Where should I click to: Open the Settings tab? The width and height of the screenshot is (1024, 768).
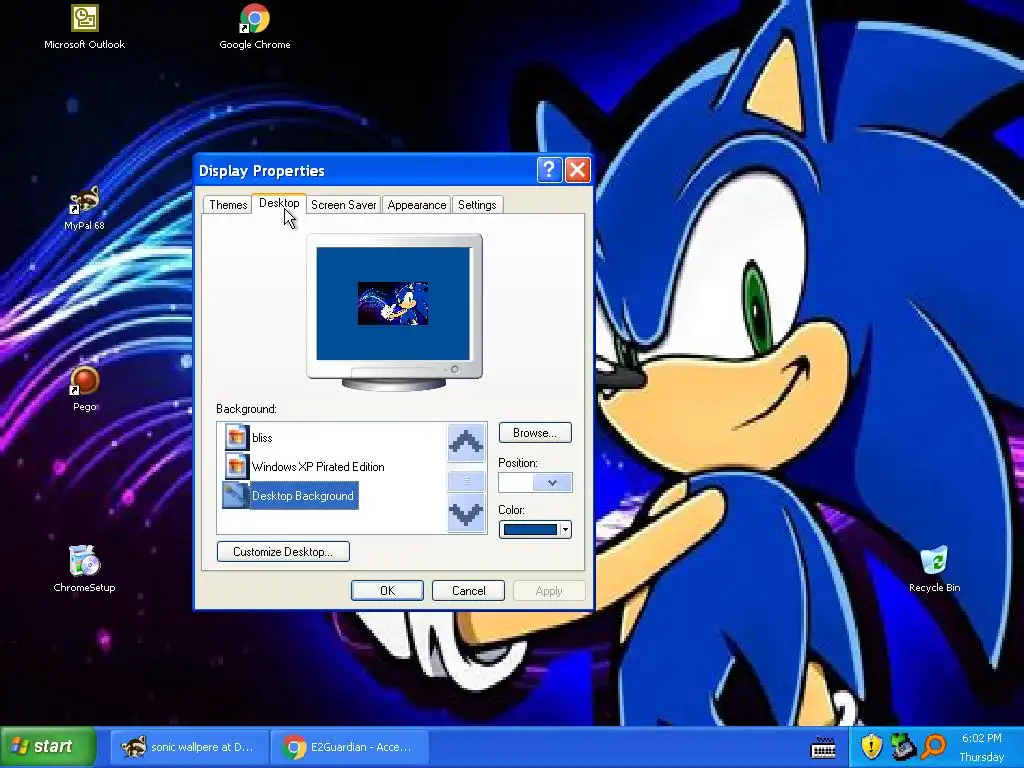point(477,205)
